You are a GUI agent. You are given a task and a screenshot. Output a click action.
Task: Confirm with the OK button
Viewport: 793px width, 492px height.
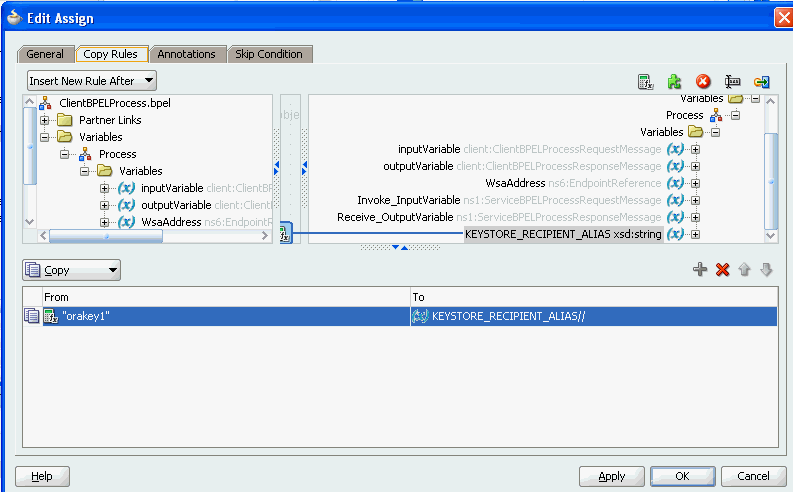[682, 476]
